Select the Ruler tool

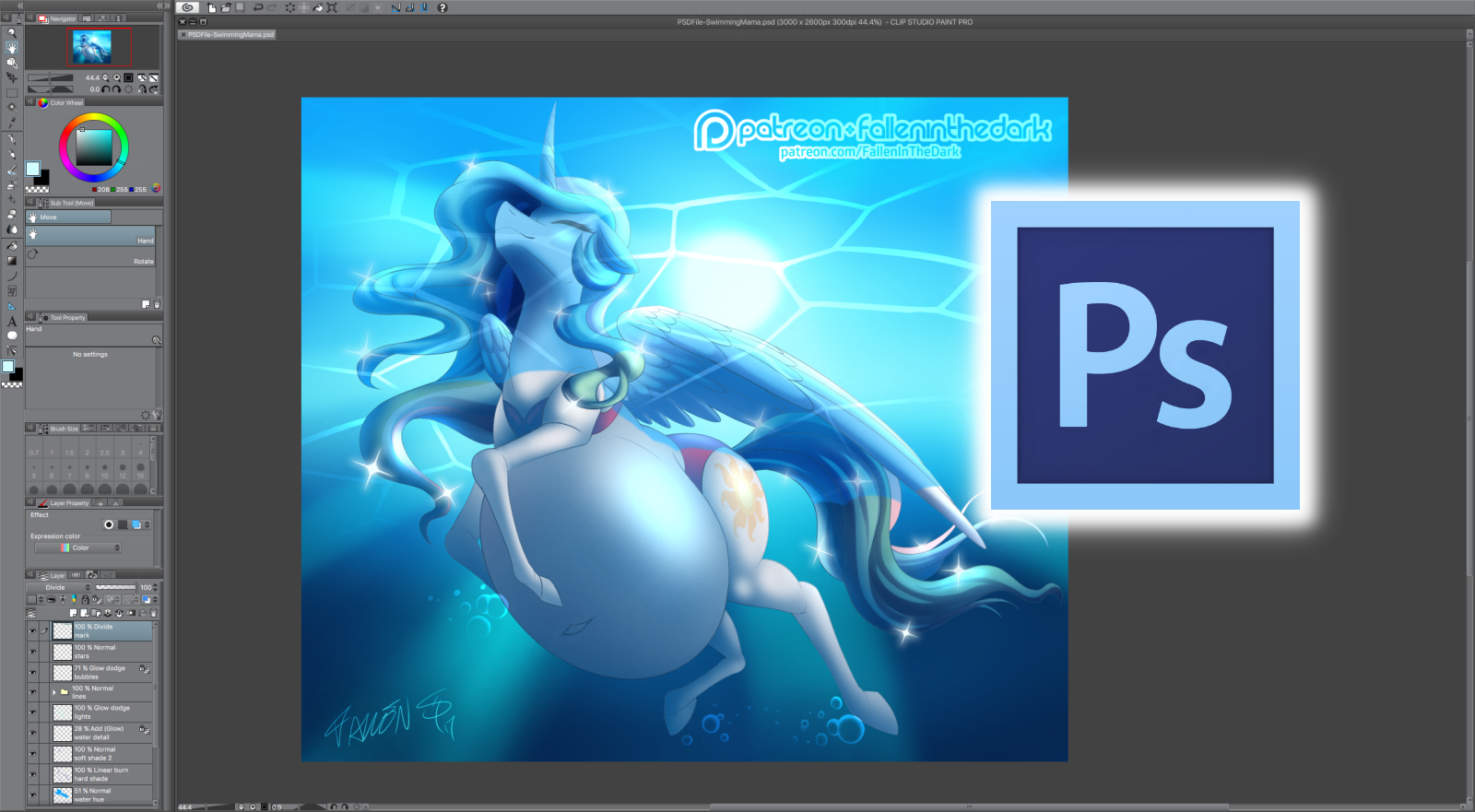[12, 306]
